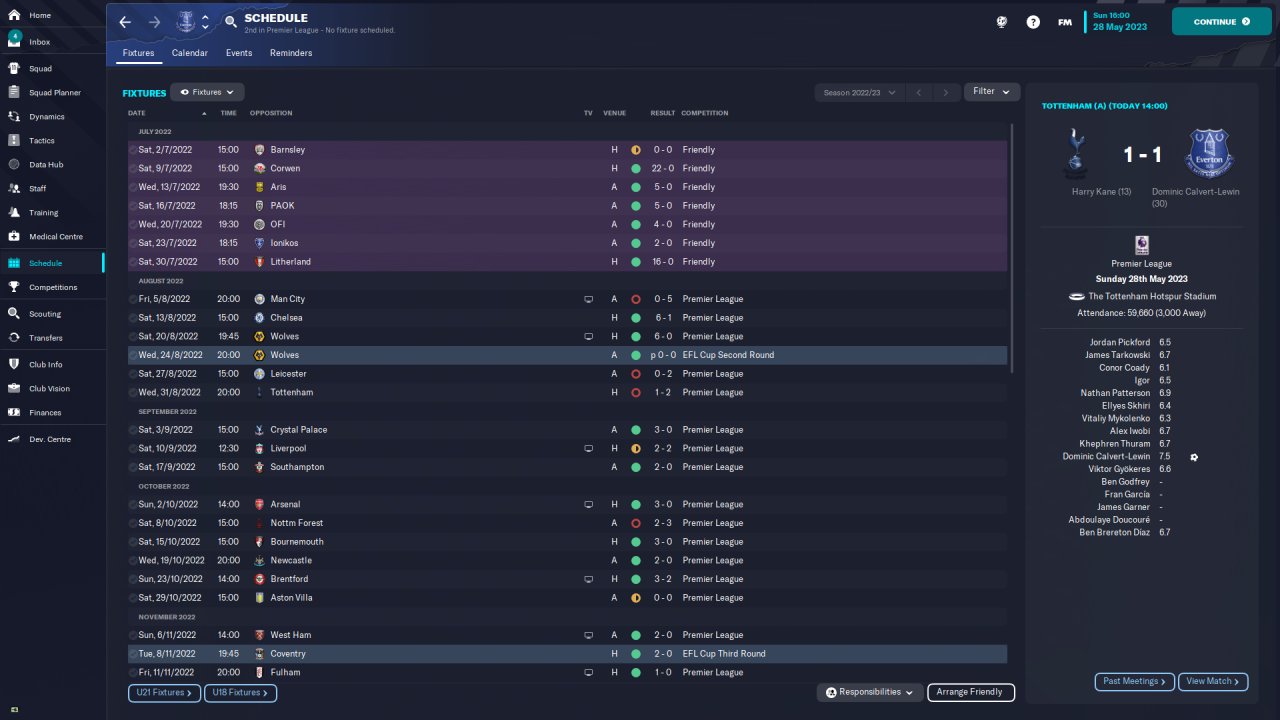Image resolution: width=1280 pixels, height=720 pixels.
Task: Open the Data Hub
Action: coord(46,165)
